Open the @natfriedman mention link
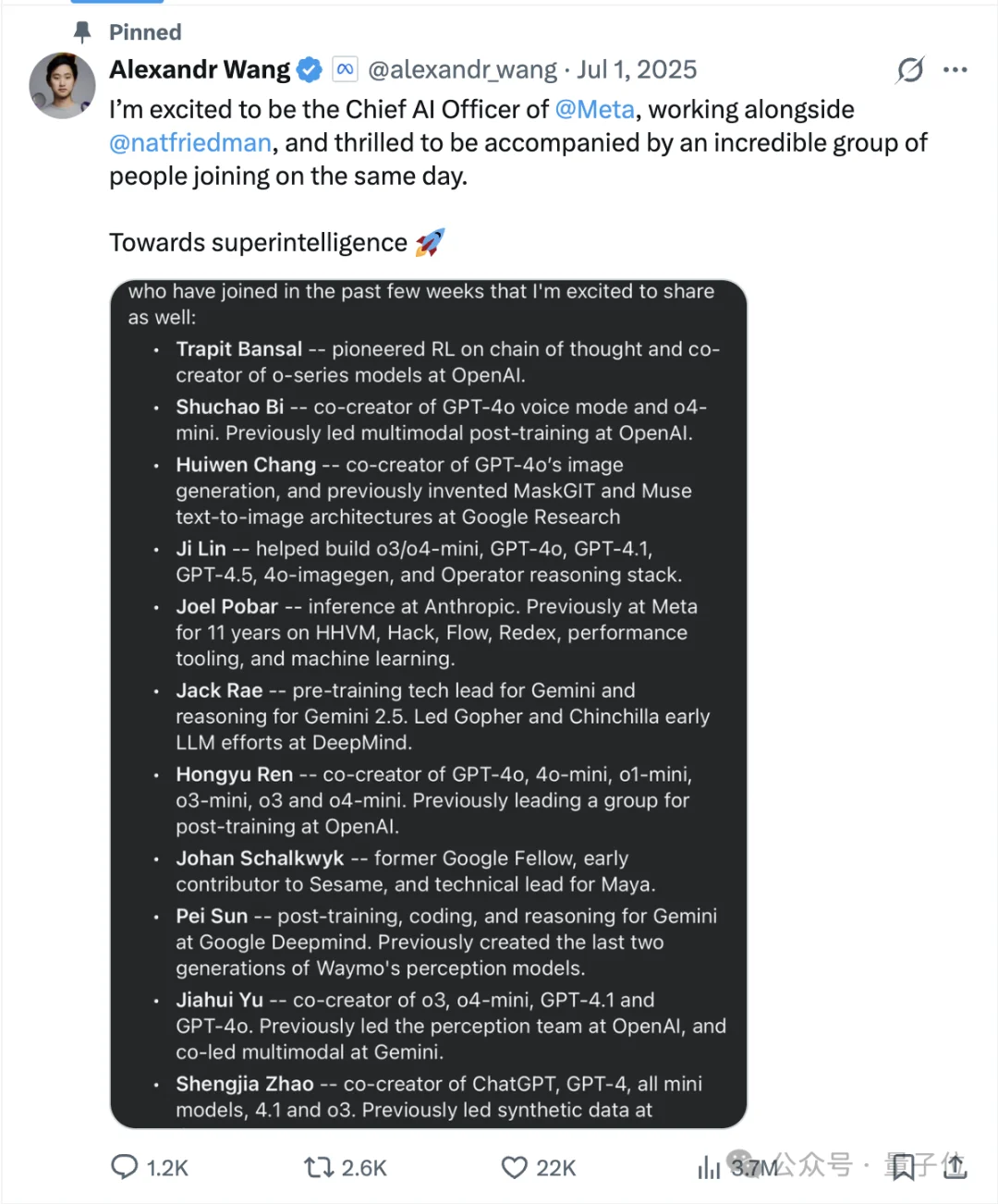The width and height of the screenshot is (998, 1204). tap(190, 143)
